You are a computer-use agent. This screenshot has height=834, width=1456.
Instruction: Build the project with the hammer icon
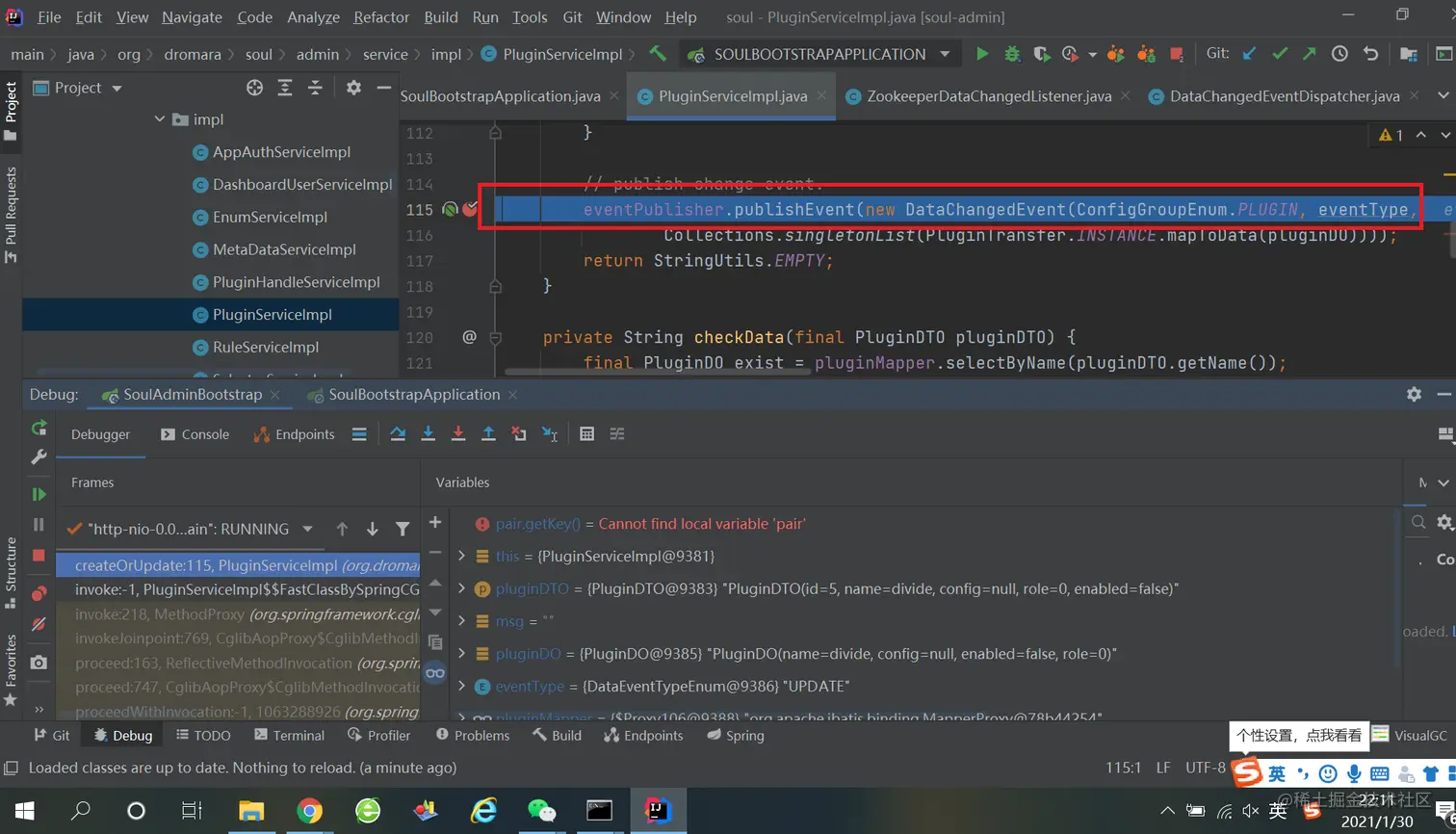pos(658,54)
